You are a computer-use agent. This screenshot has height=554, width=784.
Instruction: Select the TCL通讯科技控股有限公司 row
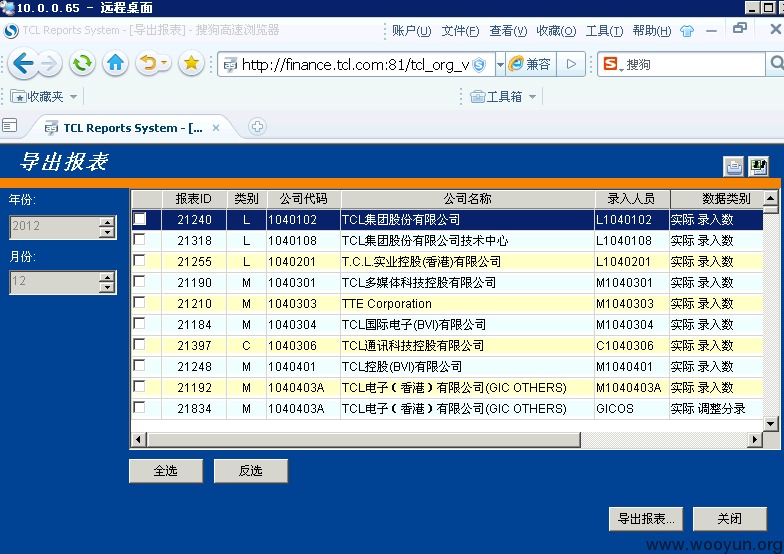click(447, 346)
